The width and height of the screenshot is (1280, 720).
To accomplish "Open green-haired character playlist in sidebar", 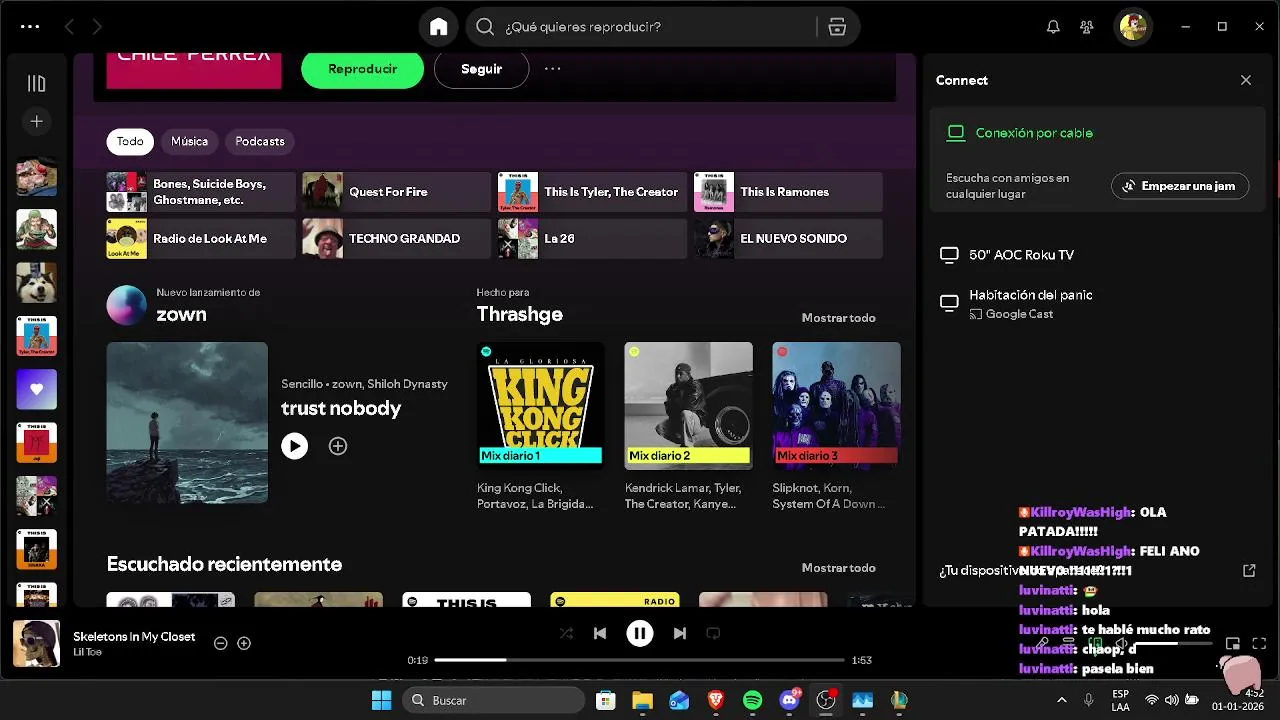I will pos(36,229).
